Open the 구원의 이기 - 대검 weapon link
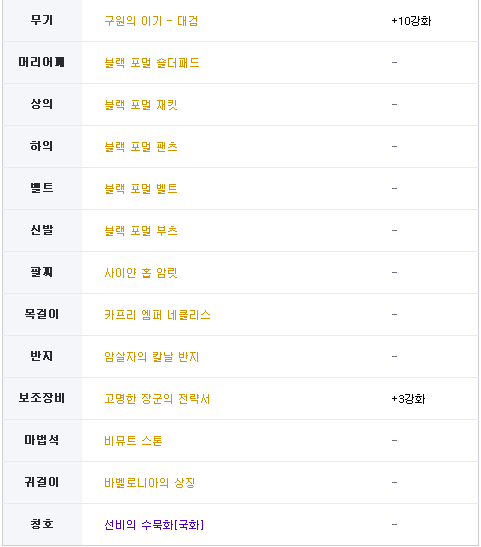The width and height of the screenshot is (481, 547). [x=151, y=21]
